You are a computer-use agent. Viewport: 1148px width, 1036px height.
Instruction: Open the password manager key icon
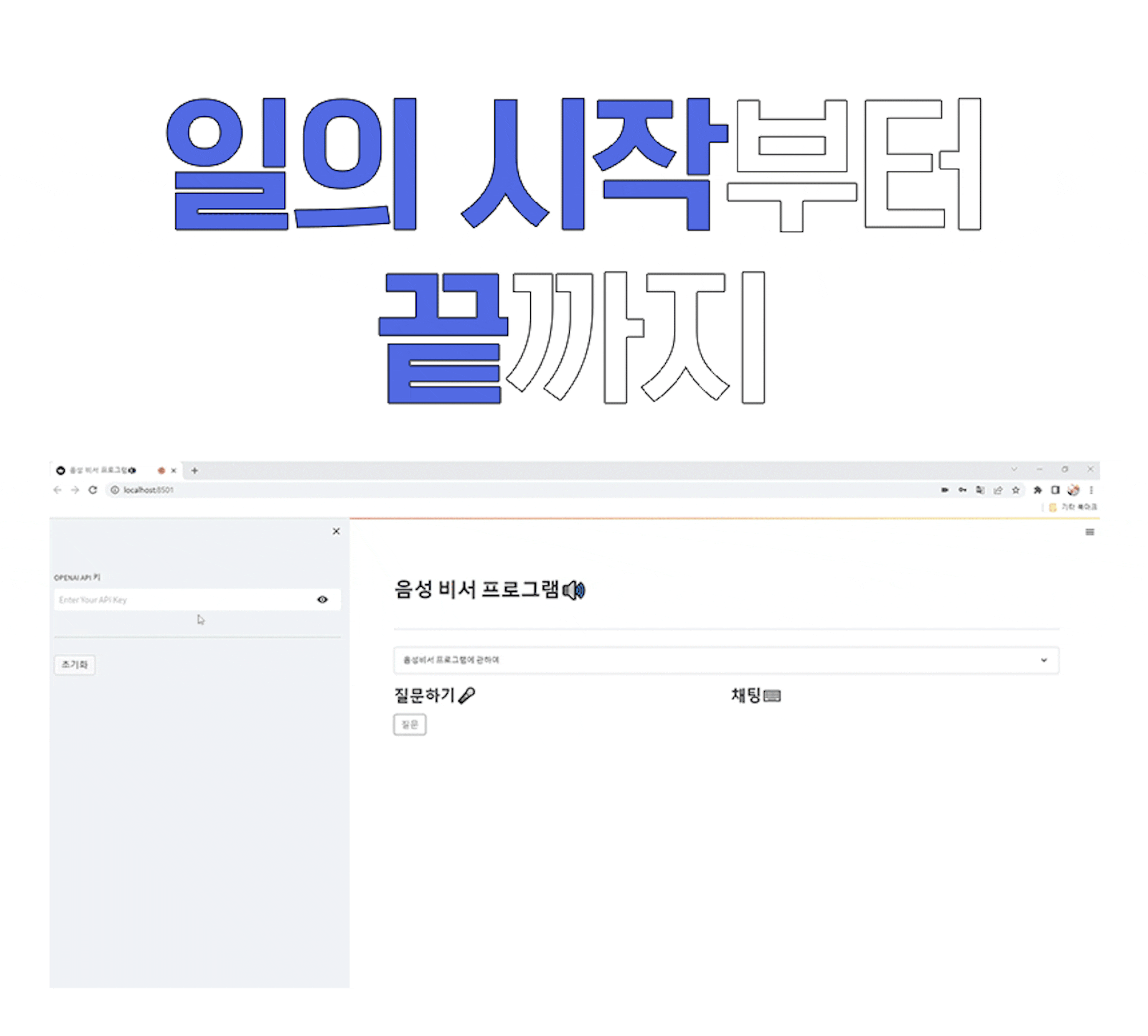962,490
